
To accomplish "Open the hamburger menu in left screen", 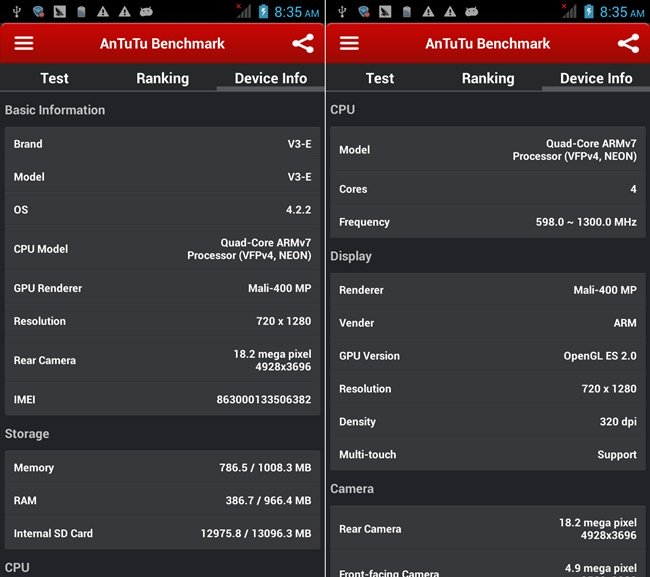I will pos(24,44).
